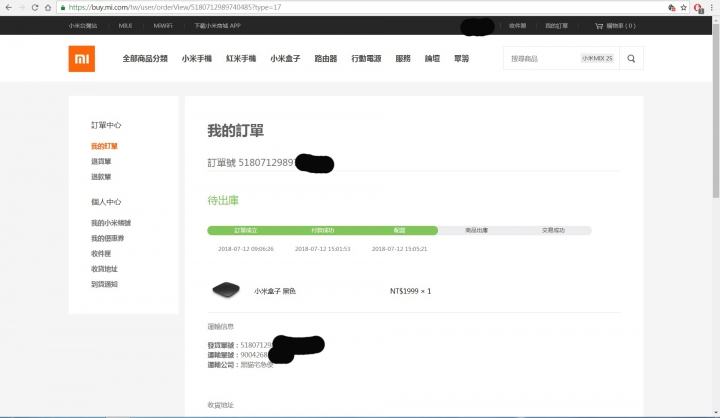Open the MIUI link in top bar
Image resolution: width=720 pixels, height=418 pixels.
click(125, 26)
